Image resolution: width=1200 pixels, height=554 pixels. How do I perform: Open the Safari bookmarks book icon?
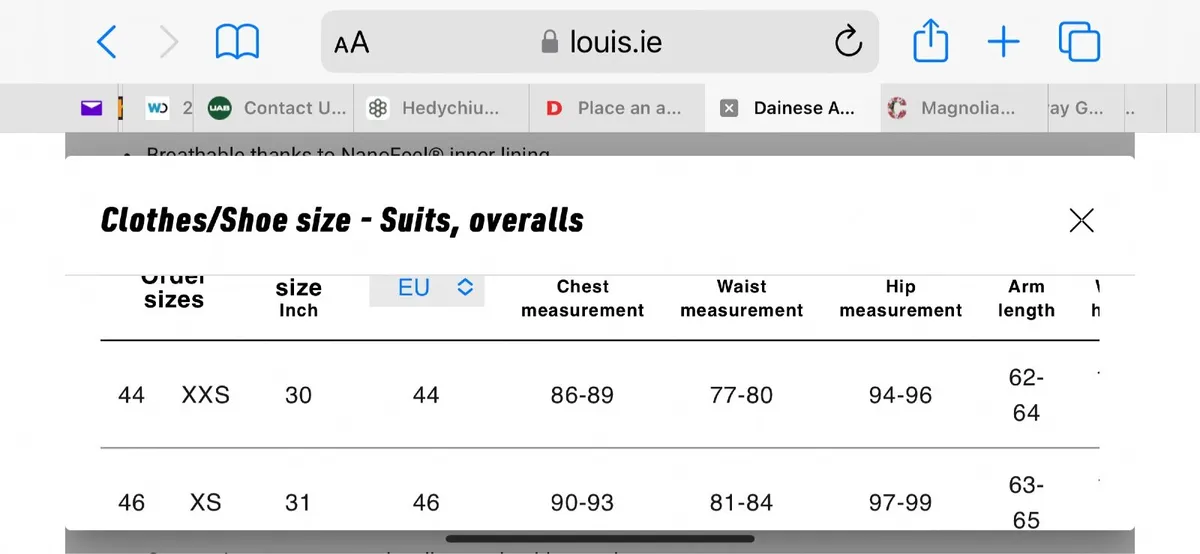pyautogui.click(x=237, y=42)
